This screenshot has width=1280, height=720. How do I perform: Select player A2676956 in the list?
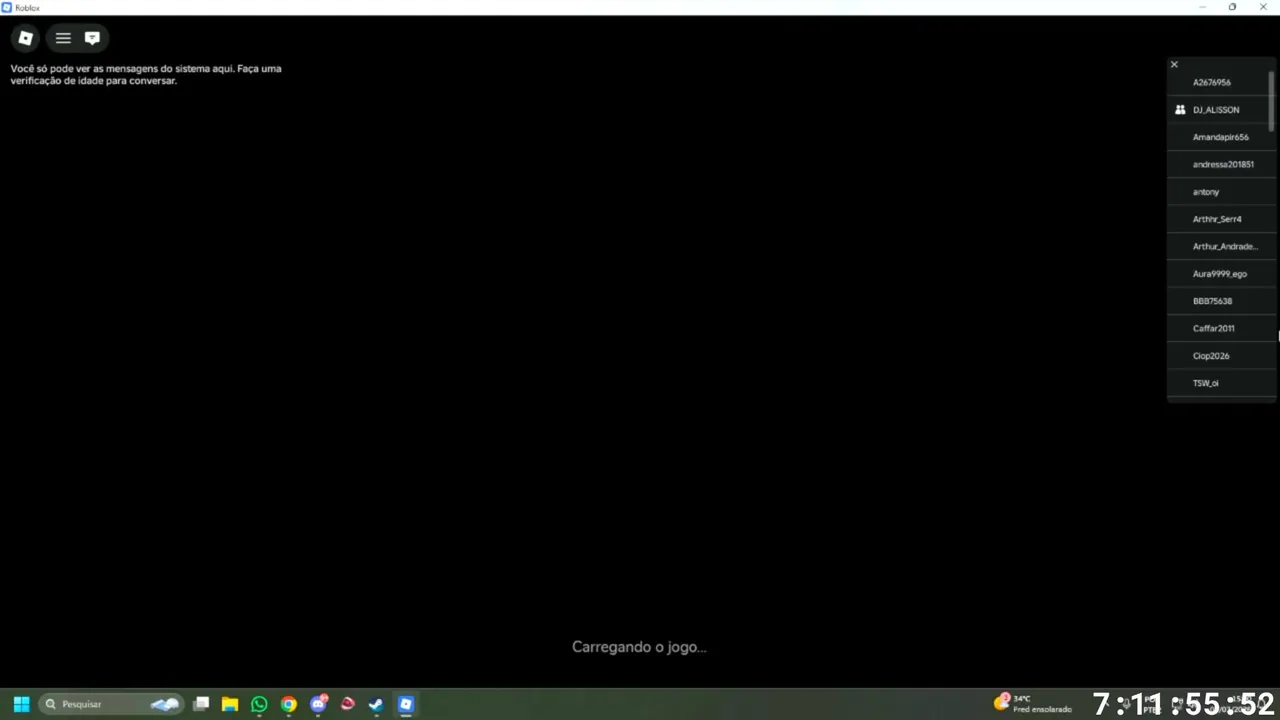1221,82
